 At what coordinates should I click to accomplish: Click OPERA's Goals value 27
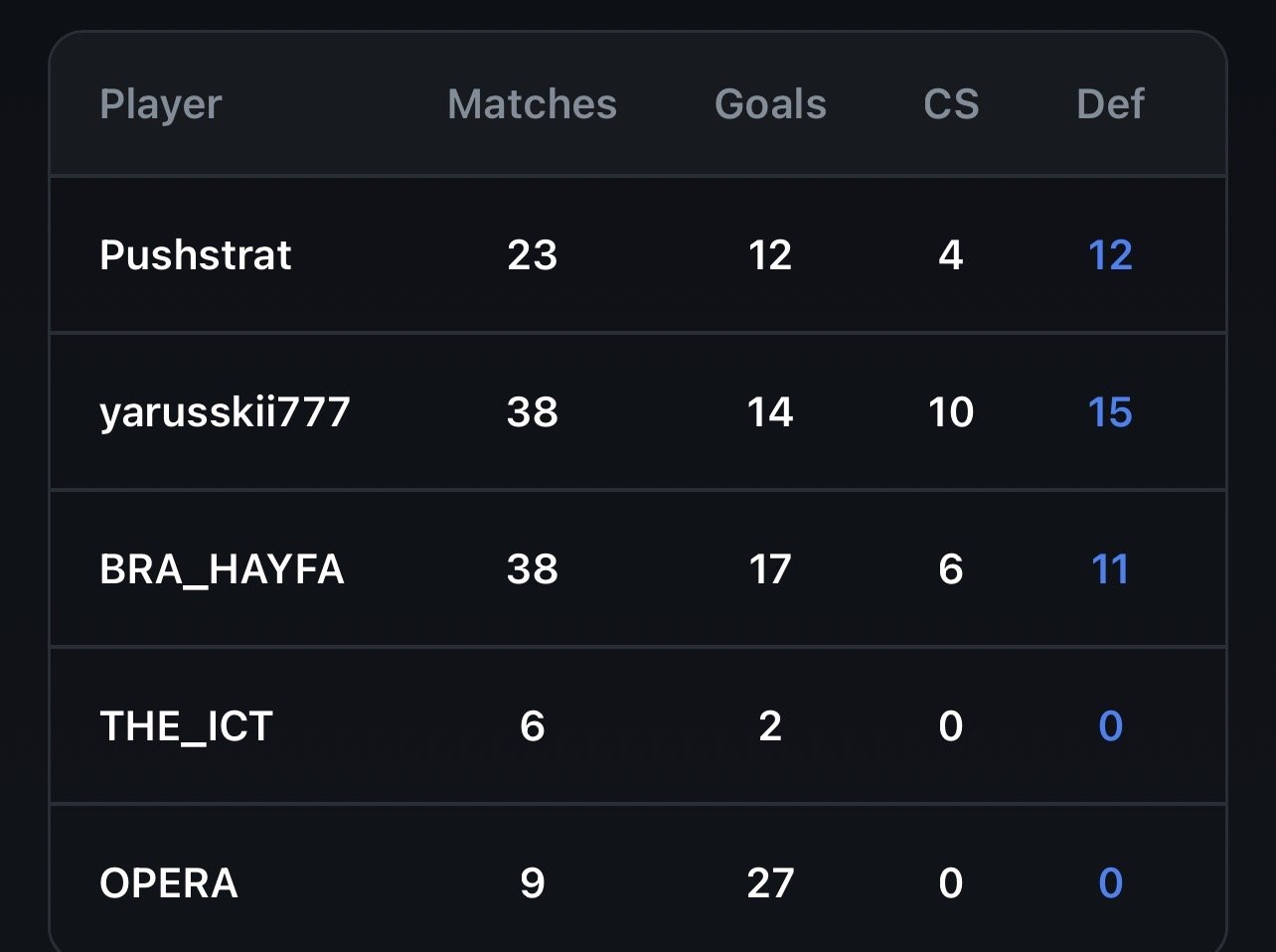[x=770, y=883]
